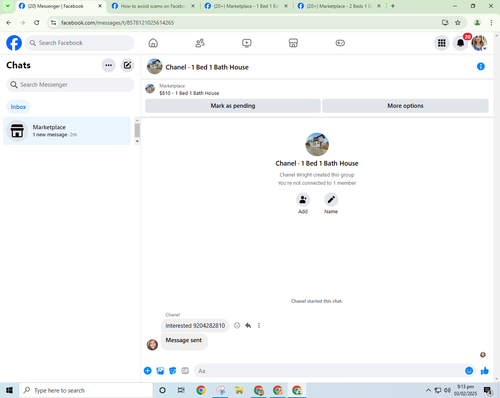Open the Facebook menu grid icon
This screenshot has height=398, width=500.
click(x=442, y=43)
